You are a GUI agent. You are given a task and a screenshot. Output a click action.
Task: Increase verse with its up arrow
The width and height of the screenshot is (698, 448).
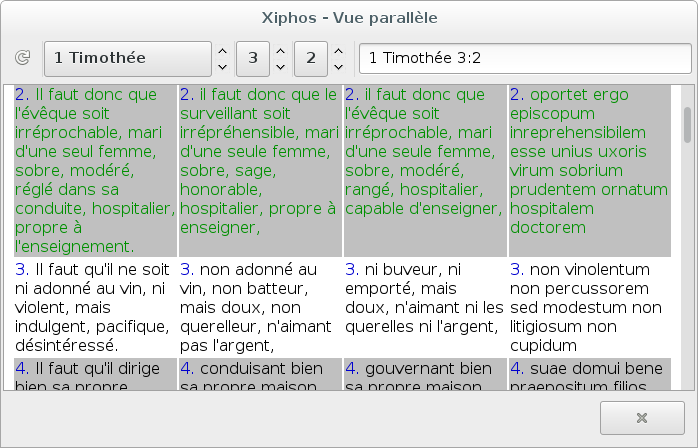click(x=338, y=51)
